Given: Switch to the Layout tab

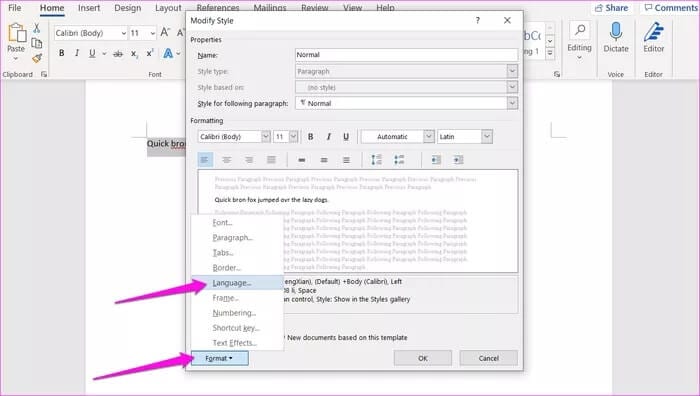Looking at the screenshot, I should (x=168, y=8).
